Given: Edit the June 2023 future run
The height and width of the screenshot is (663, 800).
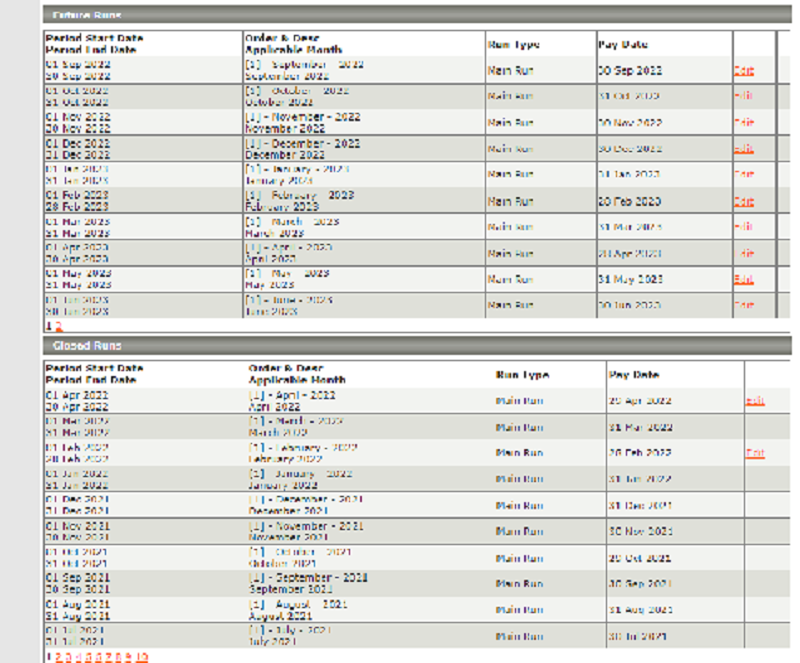Looking at the screenshot, I should (x=744, y=305).
